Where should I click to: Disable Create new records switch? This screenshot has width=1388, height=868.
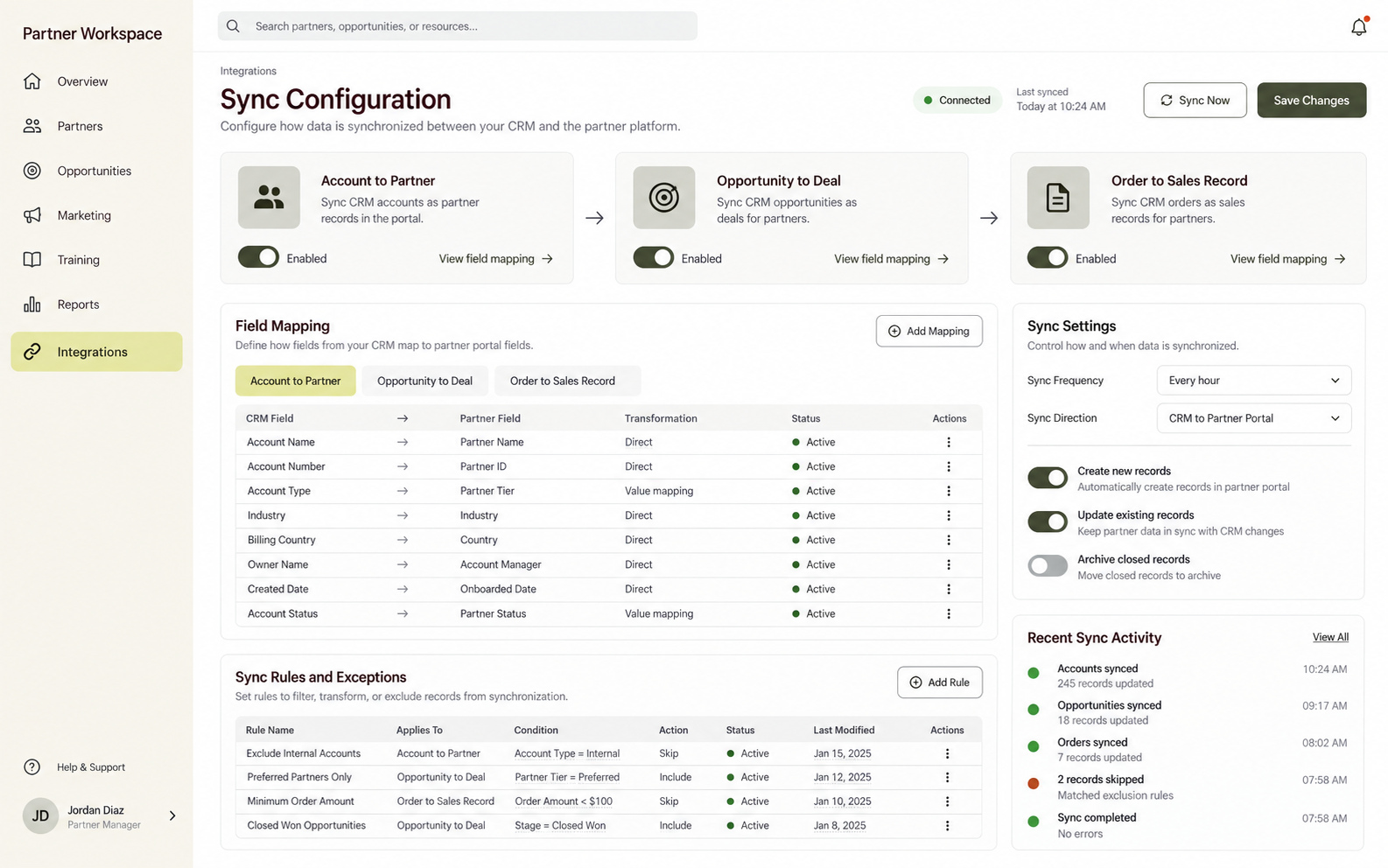1048,478
